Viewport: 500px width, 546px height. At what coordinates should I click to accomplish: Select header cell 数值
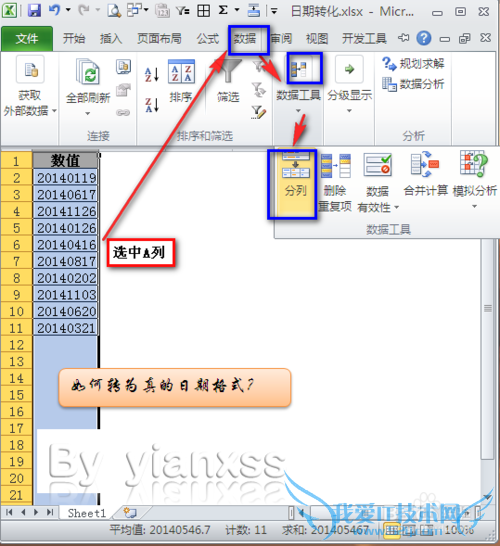click(66, 161)
